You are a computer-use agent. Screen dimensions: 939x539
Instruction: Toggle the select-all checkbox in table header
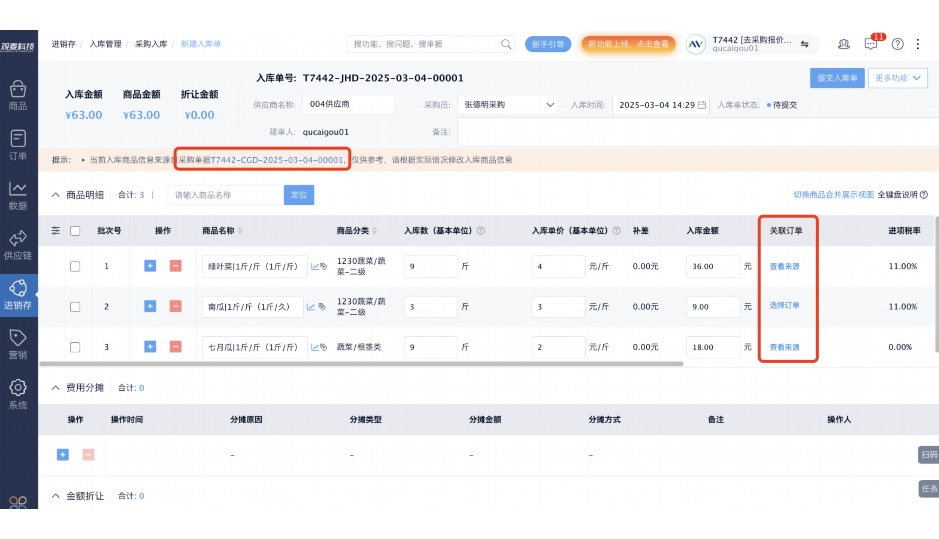(75, 231)
